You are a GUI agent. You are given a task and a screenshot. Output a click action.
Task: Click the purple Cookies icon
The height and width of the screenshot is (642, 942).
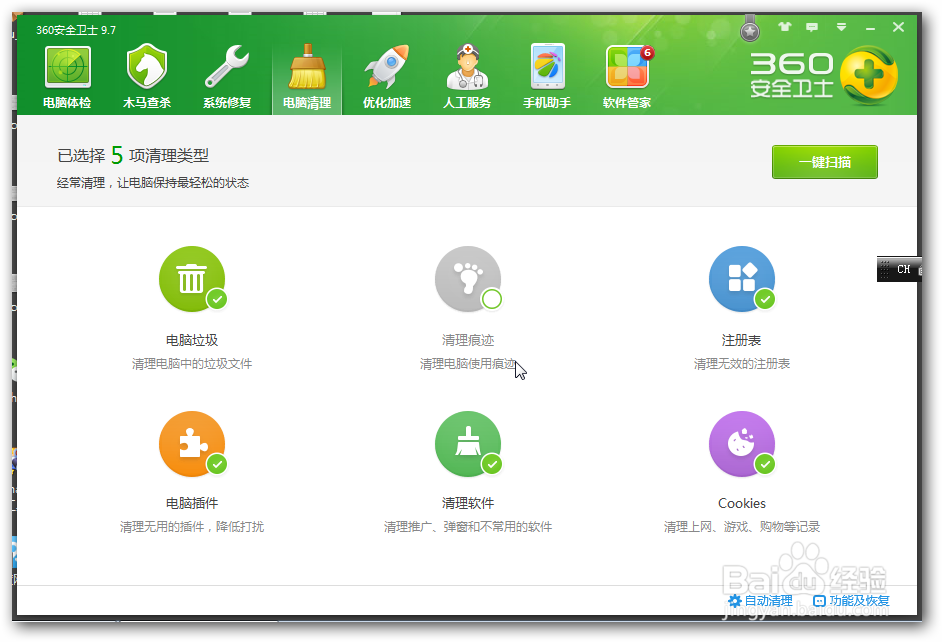(742, 444)
